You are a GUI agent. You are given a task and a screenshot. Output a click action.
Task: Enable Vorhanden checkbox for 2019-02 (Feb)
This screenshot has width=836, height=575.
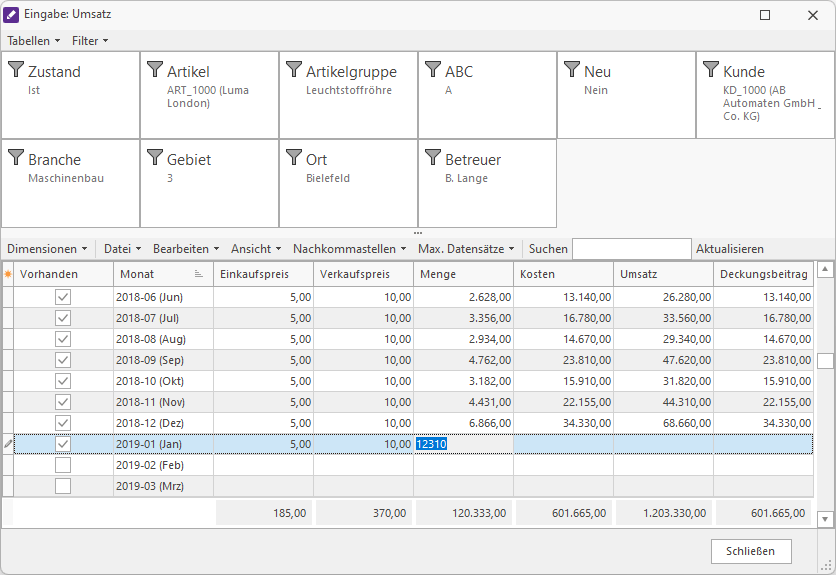pyautogui.click(x=63, y=465)
